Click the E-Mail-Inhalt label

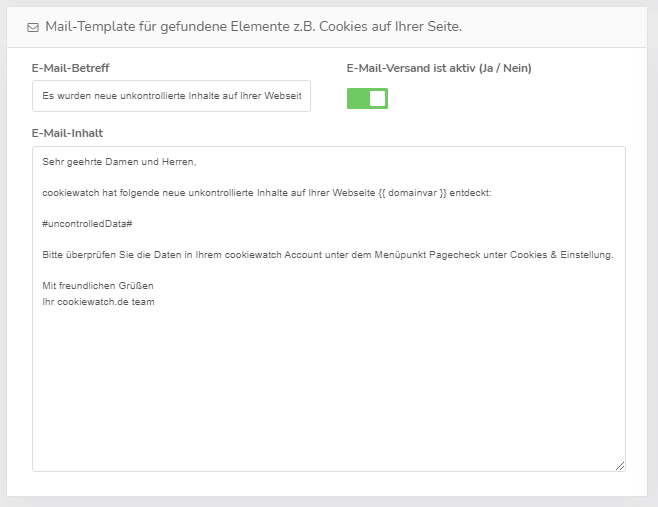tap(68, 132)
